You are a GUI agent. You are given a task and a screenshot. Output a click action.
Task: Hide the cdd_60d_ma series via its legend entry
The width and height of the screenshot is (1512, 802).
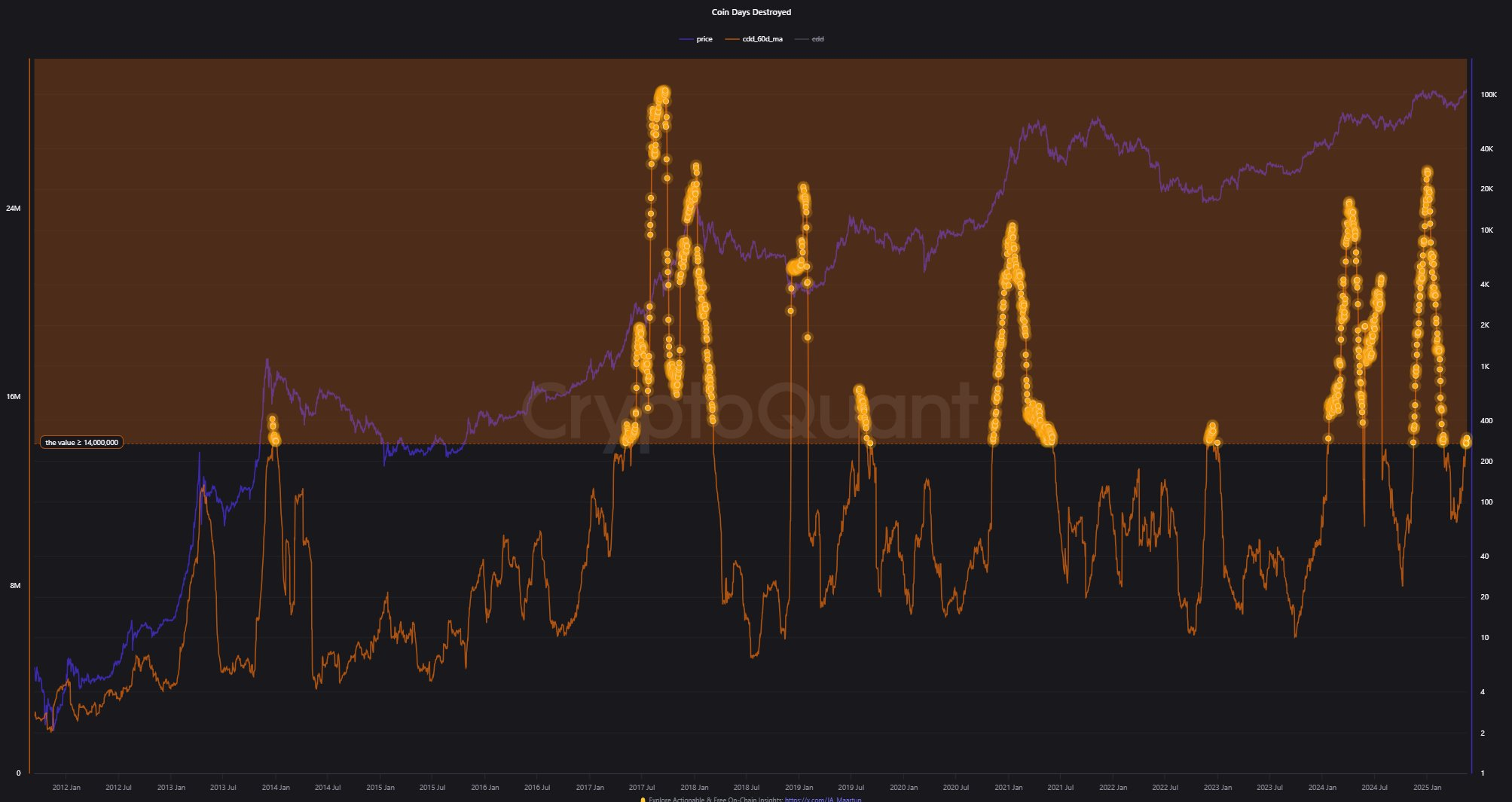coord(761,38)
